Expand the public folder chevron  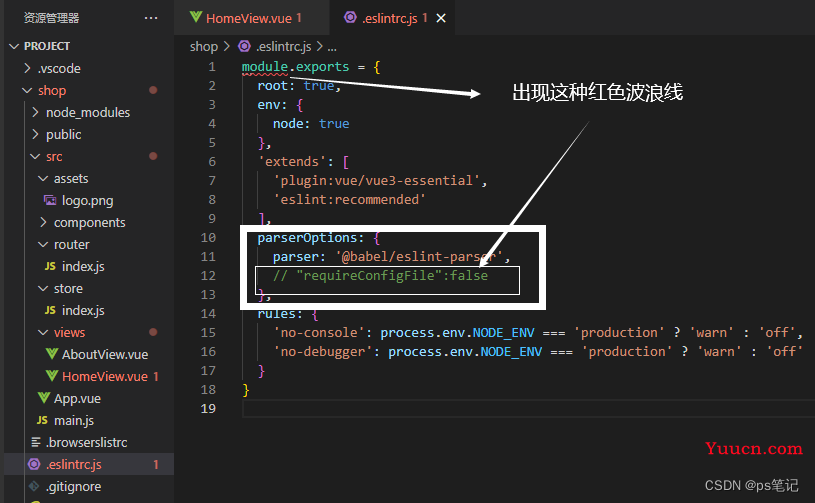(35, 134)
